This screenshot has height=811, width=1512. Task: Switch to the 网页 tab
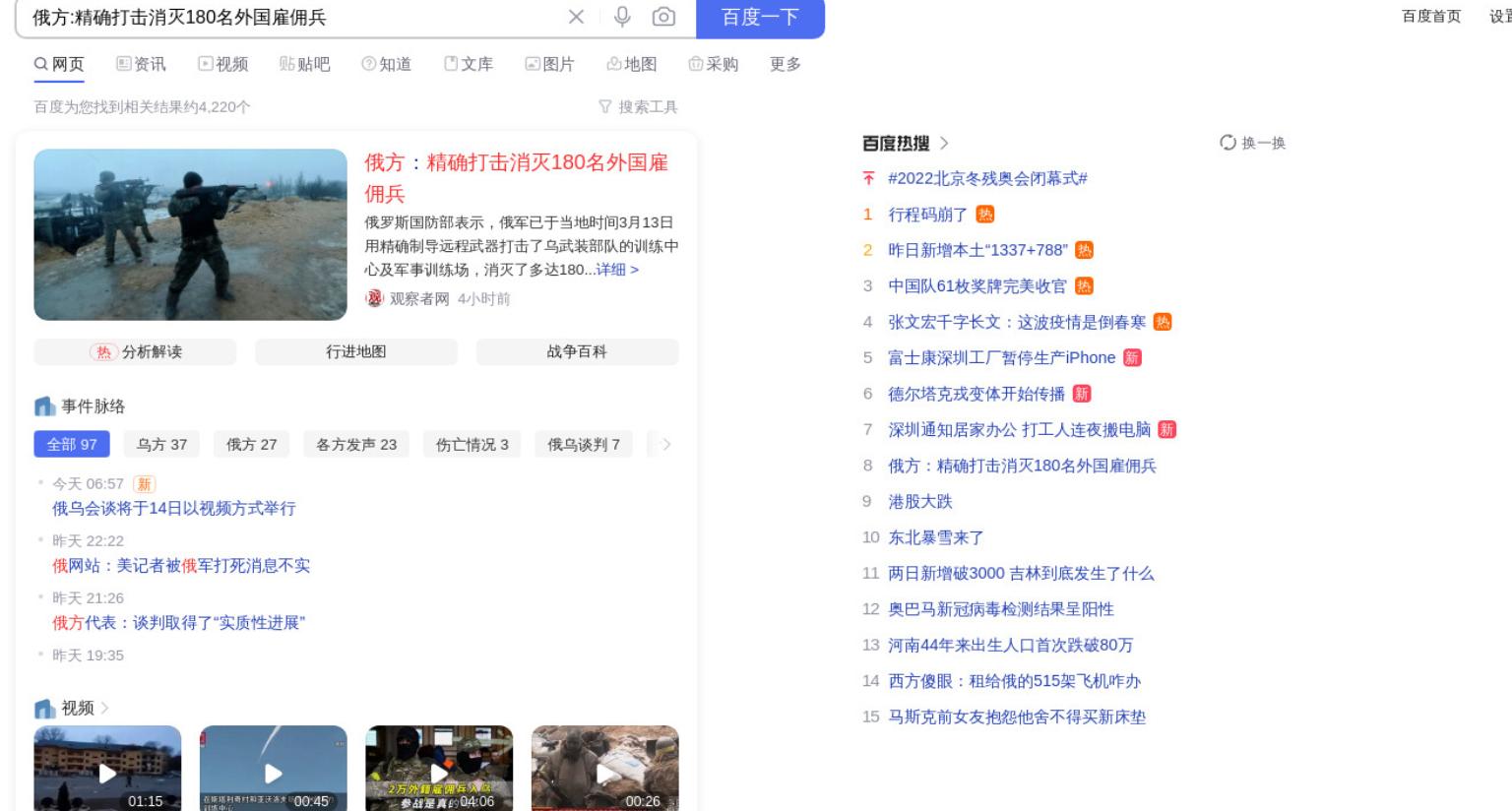coord(59,64)
